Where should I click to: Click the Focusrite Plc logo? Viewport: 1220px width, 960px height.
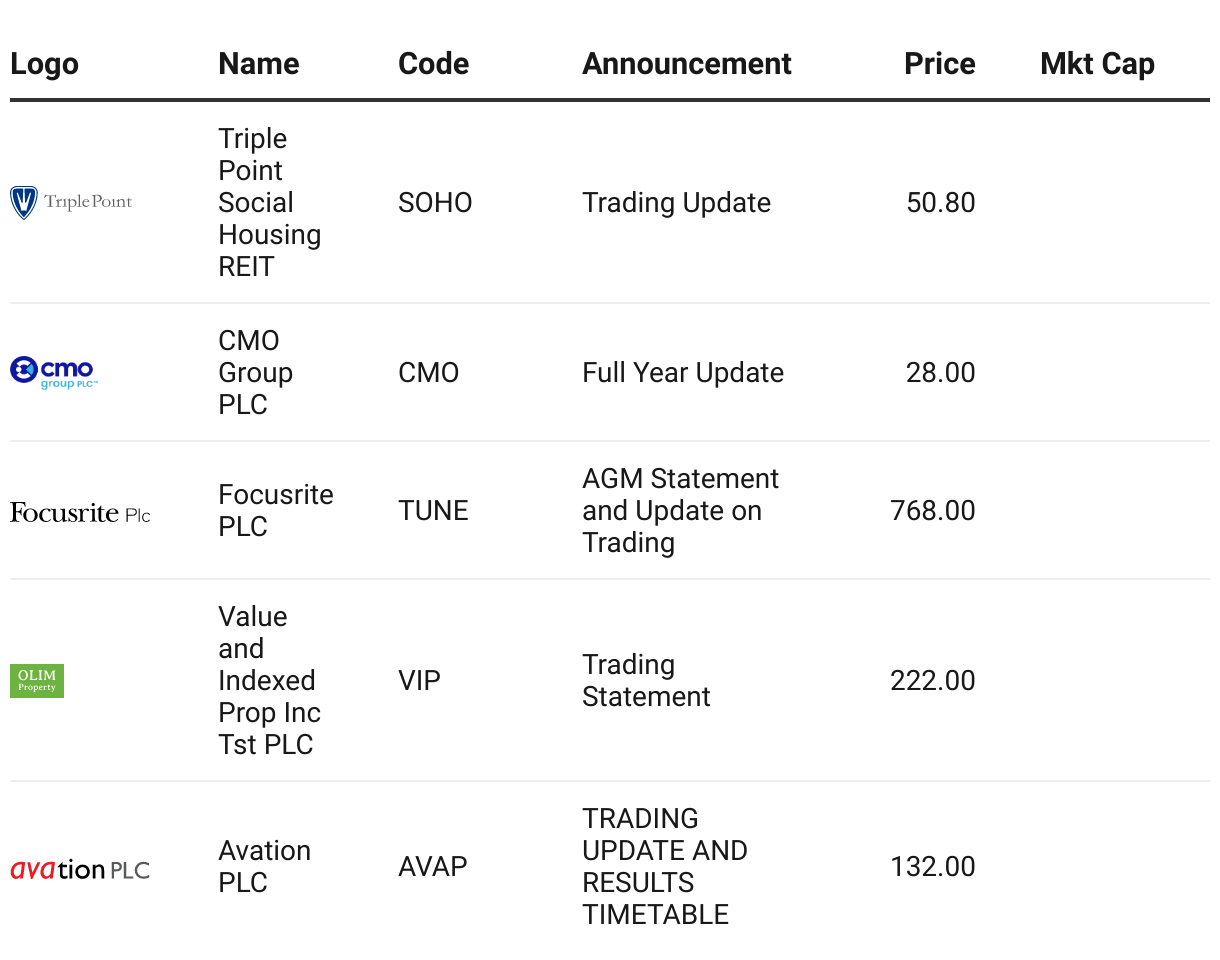80,513
